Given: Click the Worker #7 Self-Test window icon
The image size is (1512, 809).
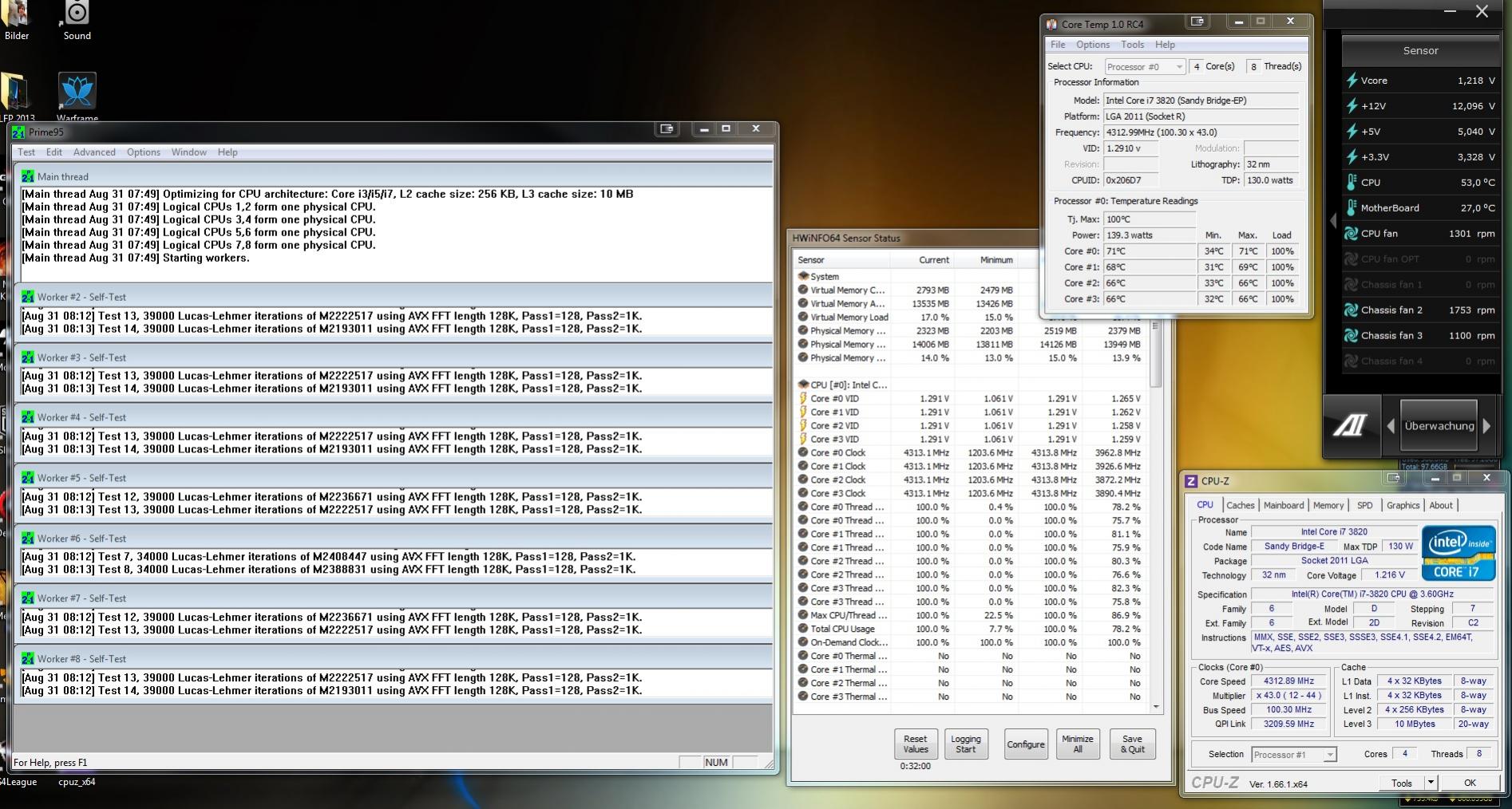Looking at the screenshot, I should tap(28, 598).
